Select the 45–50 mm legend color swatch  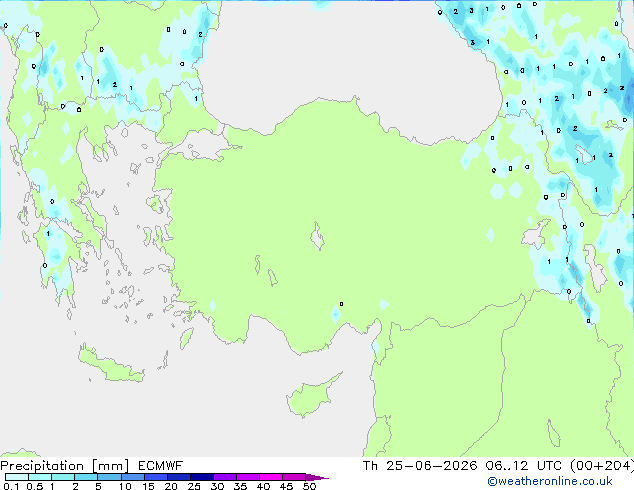(x=294, y=477)
